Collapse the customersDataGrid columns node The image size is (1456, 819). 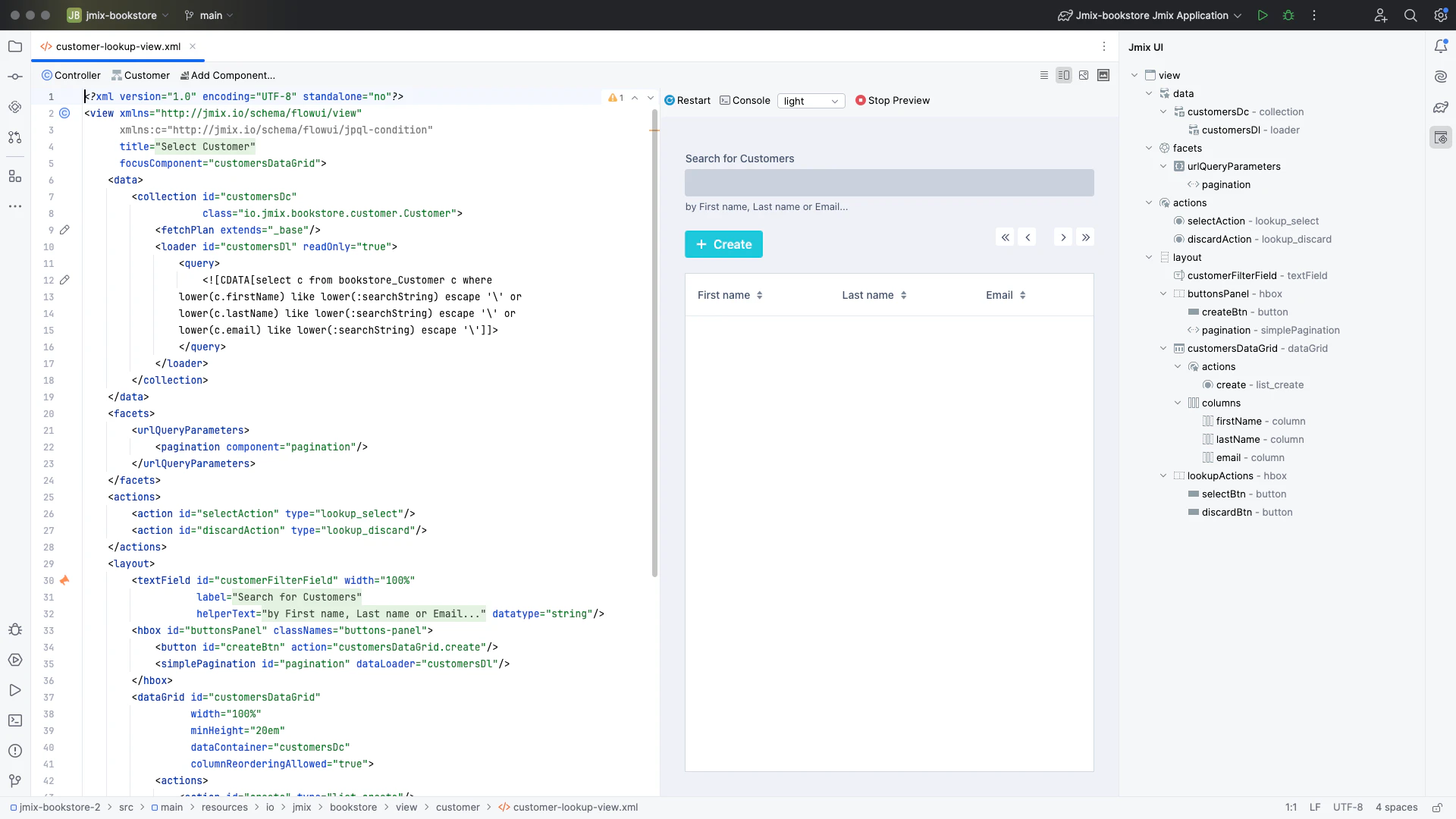click(1178, 403)
